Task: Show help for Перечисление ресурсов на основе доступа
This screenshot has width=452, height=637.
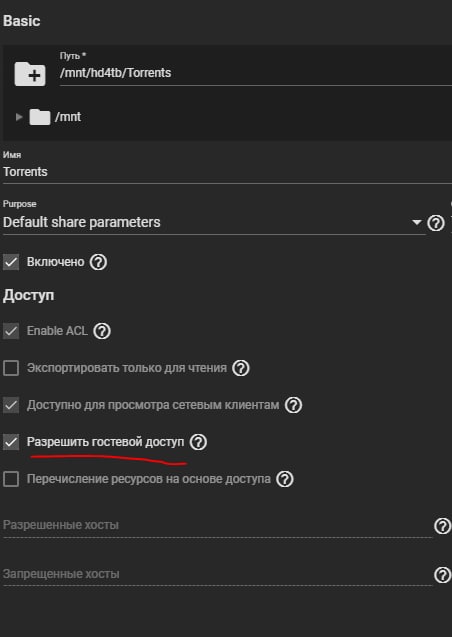Action: tap(285, 479)
